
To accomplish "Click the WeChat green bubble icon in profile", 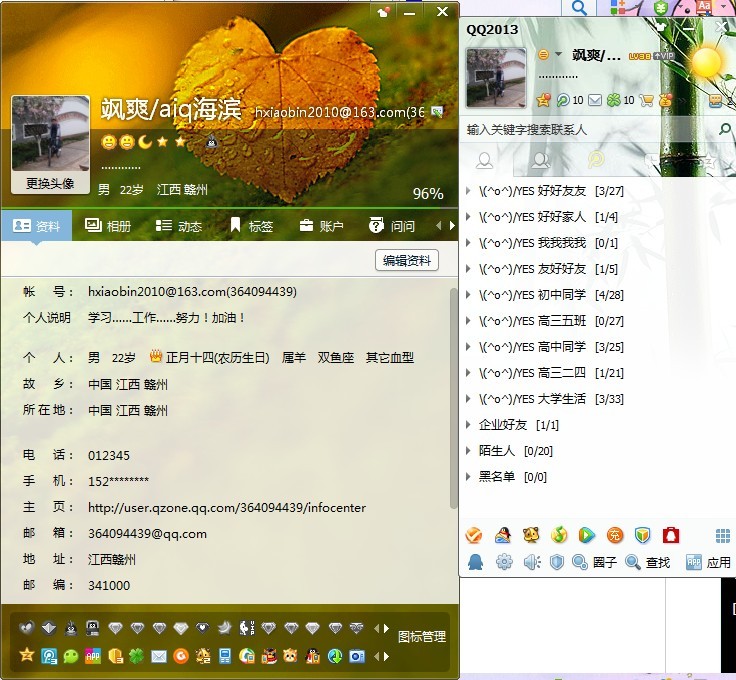I will [71, 656].
